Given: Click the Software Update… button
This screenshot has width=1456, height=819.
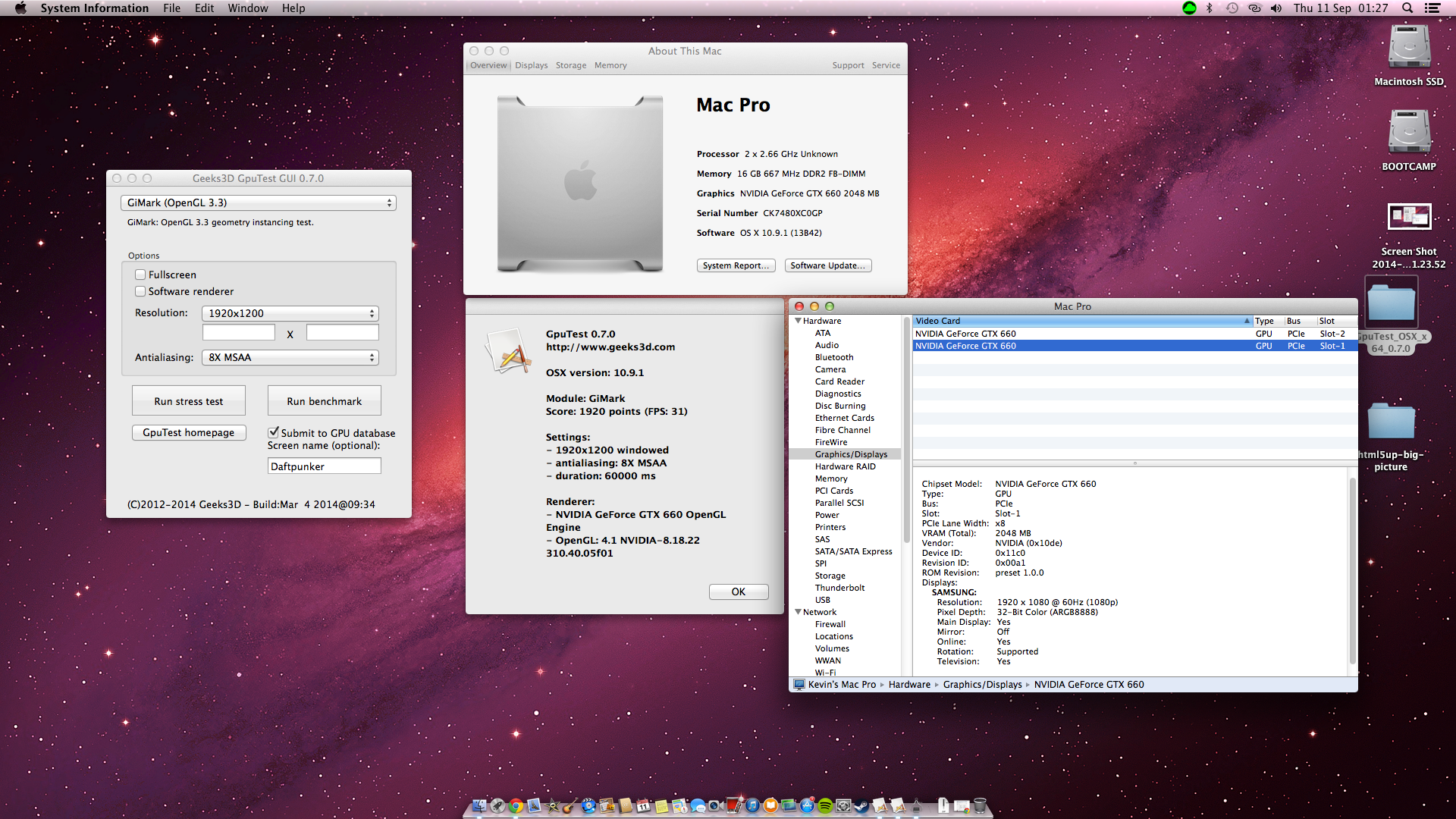Looking at the screenshot, I should pyautogui.click(x=827, y=265).
